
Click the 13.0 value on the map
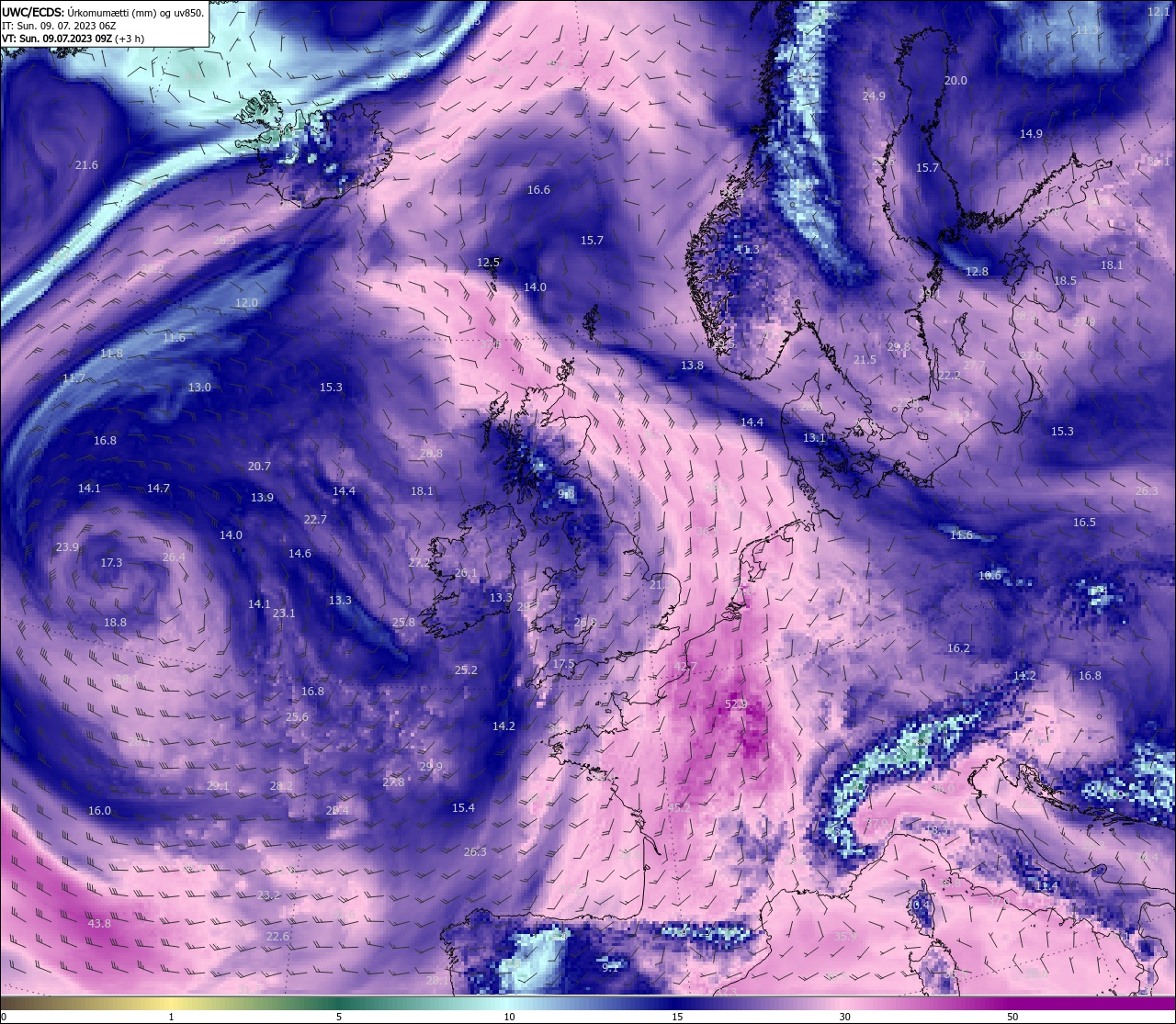[199, 388]
